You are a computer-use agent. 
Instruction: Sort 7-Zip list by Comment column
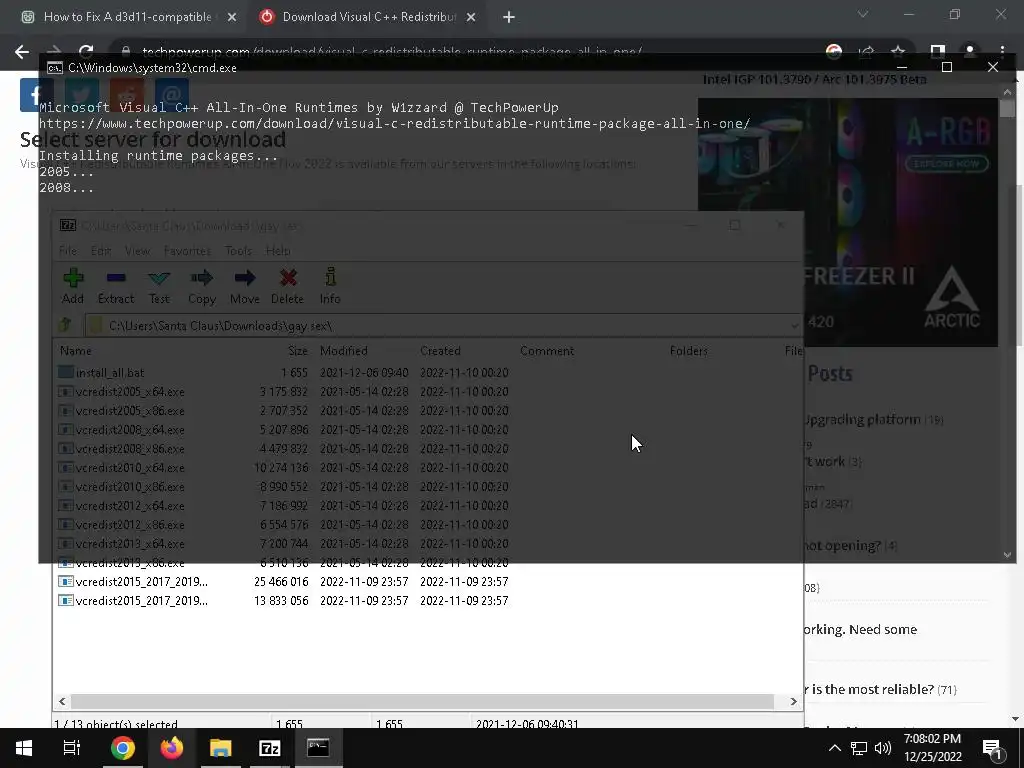click(x=547, y=351)
